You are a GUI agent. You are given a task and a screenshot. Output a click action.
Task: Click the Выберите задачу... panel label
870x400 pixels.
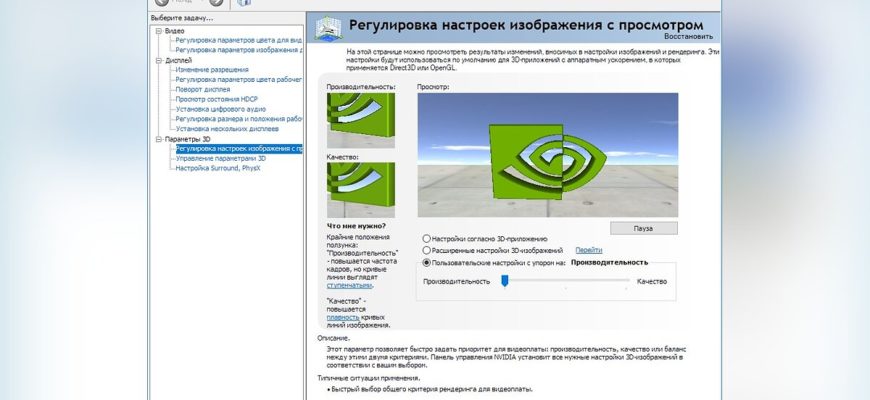click(x=181, y=18)
